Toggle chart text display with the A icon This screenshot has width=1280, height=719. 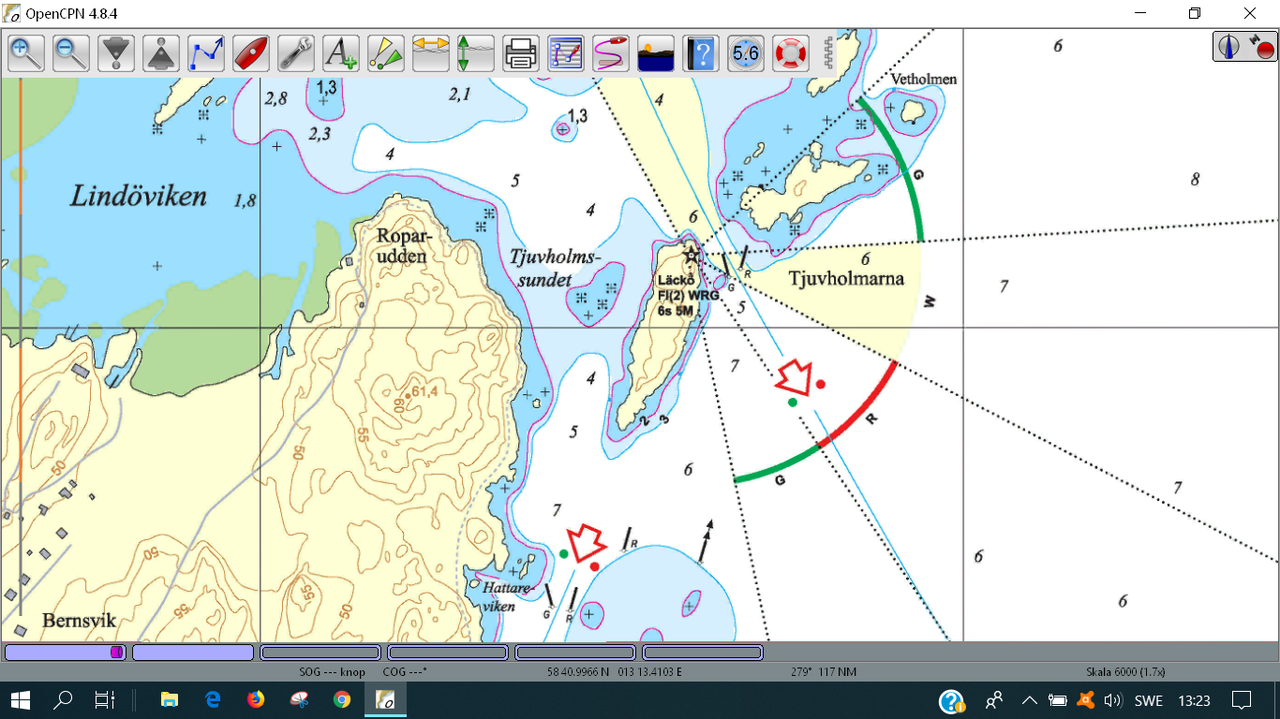[341, 52]
